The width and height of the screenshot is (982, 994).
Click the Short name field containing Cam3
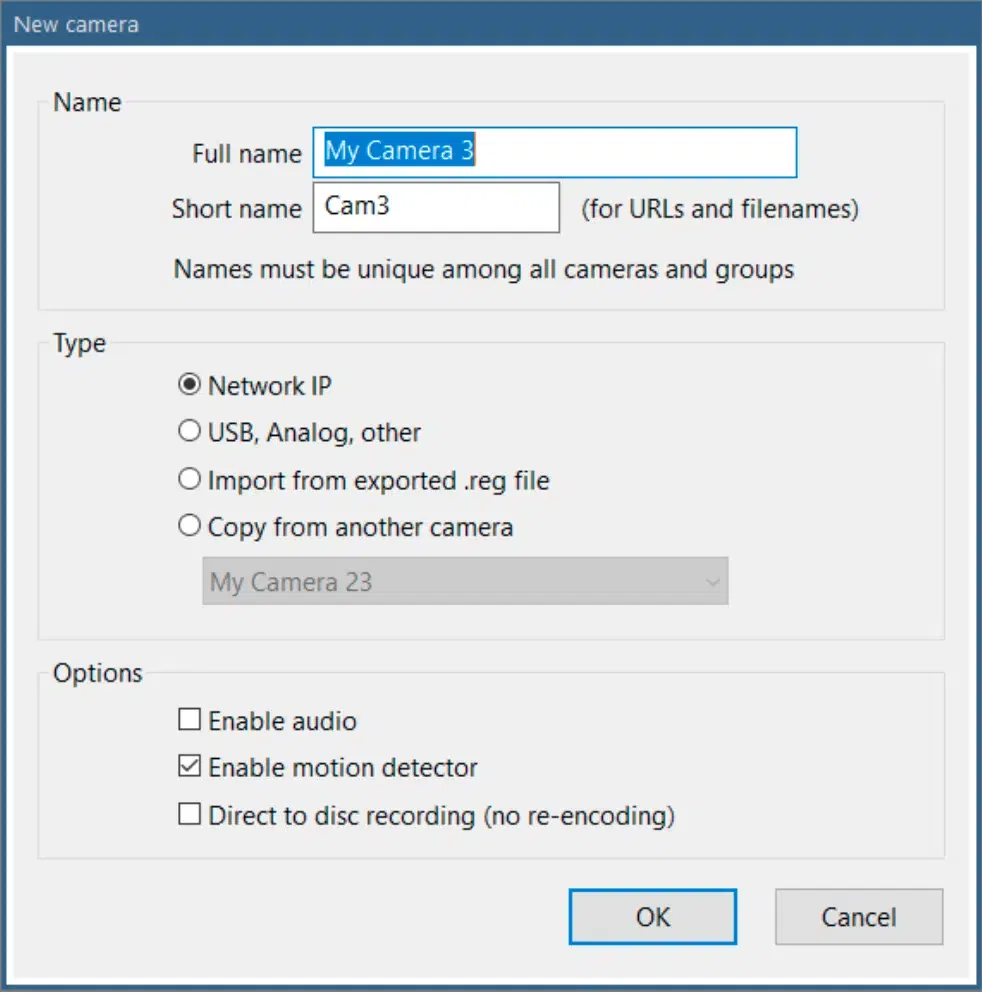click(x=435, y=208)
